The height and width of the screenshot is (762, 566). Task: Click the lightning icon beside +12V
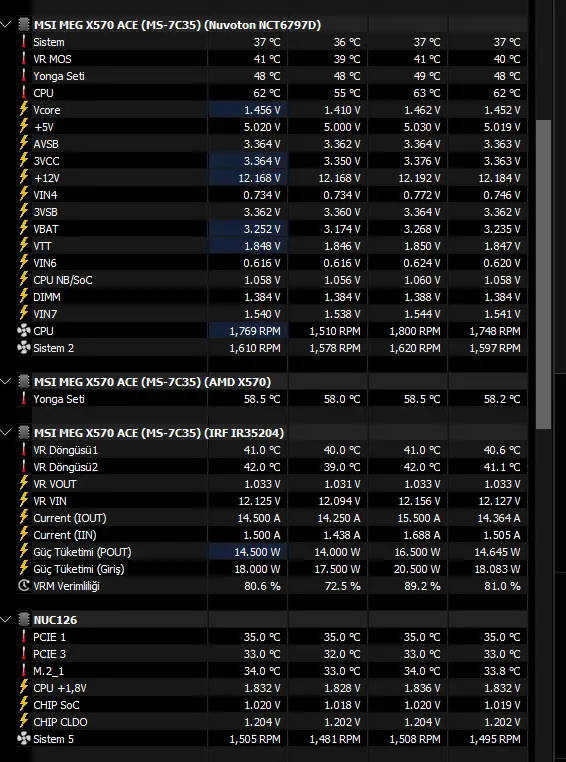tap(23, 178)
